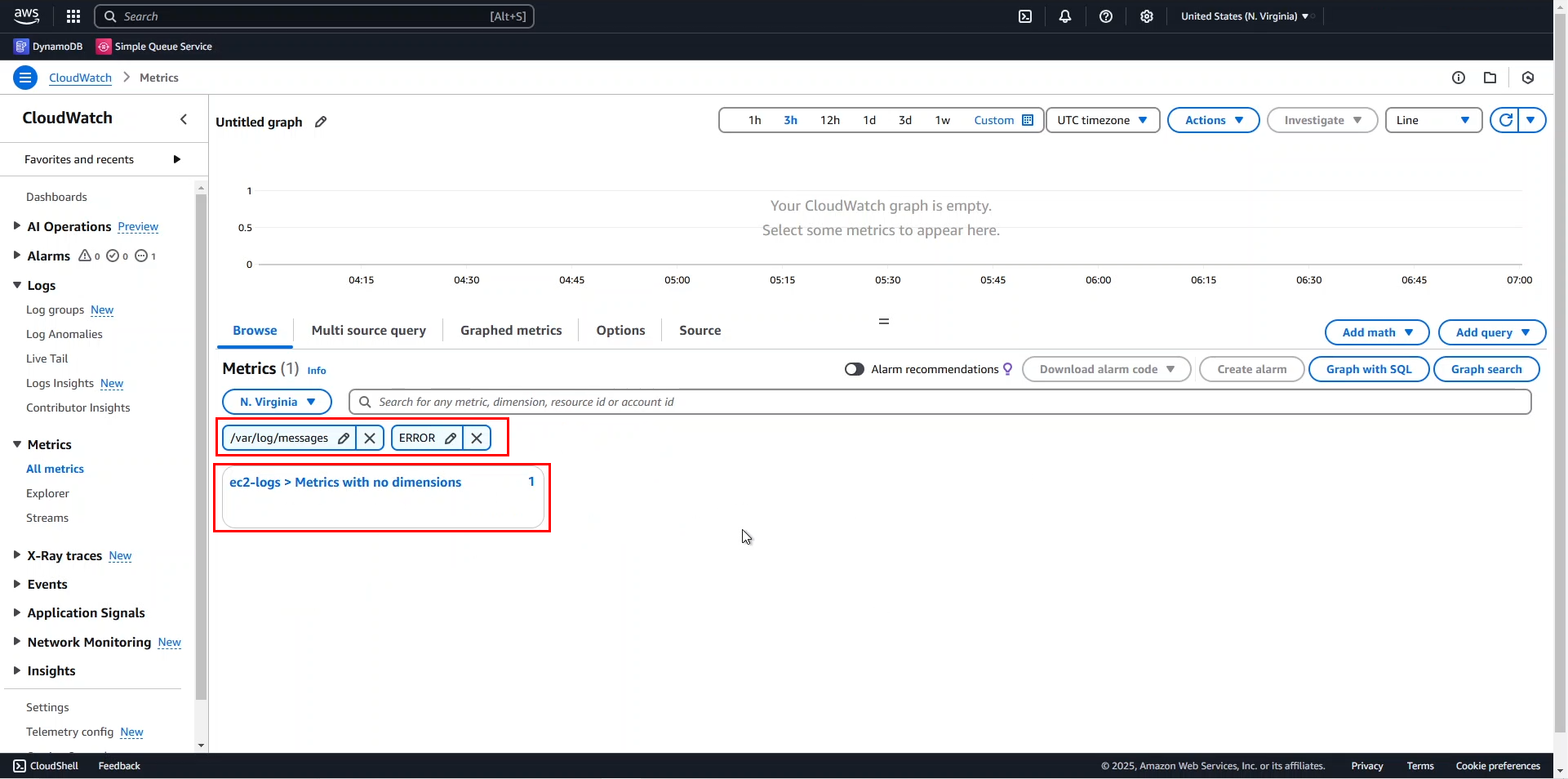Open the AWS settings gear icon
The image size is (1568, 779).
pos(1147,16)
